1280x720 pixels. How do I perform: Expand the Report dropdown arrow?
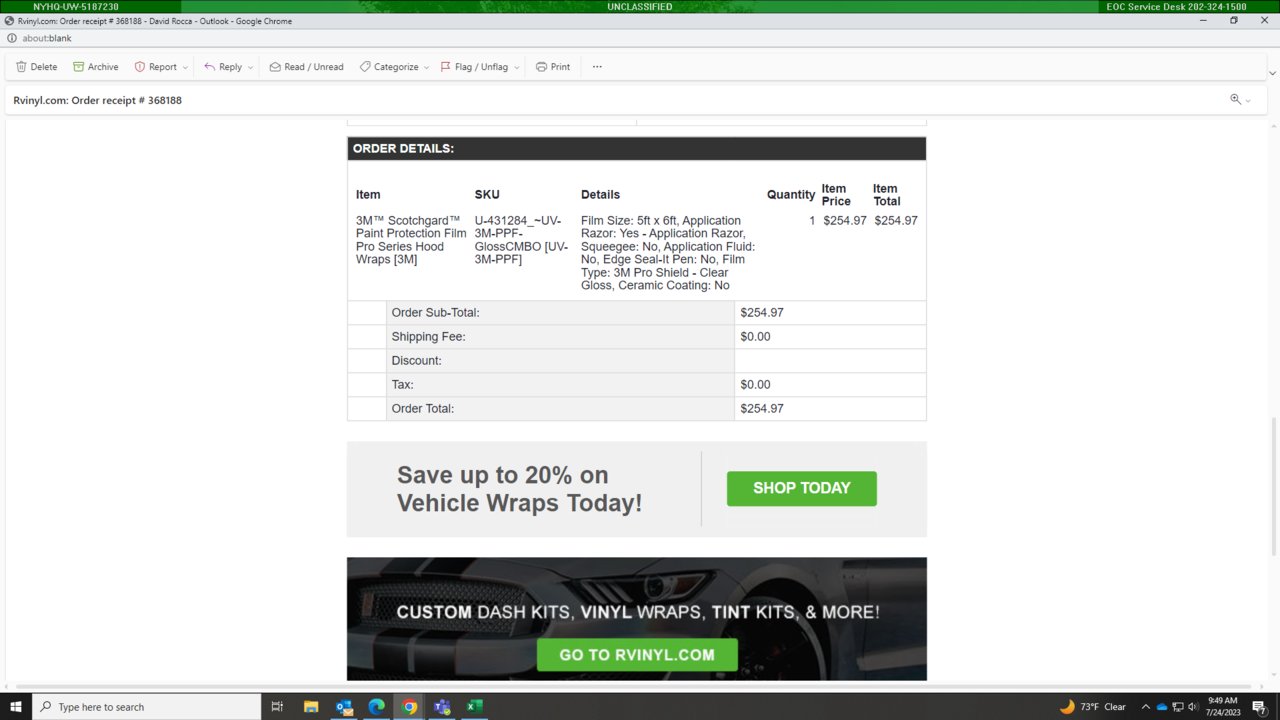[x=185, y=68]
